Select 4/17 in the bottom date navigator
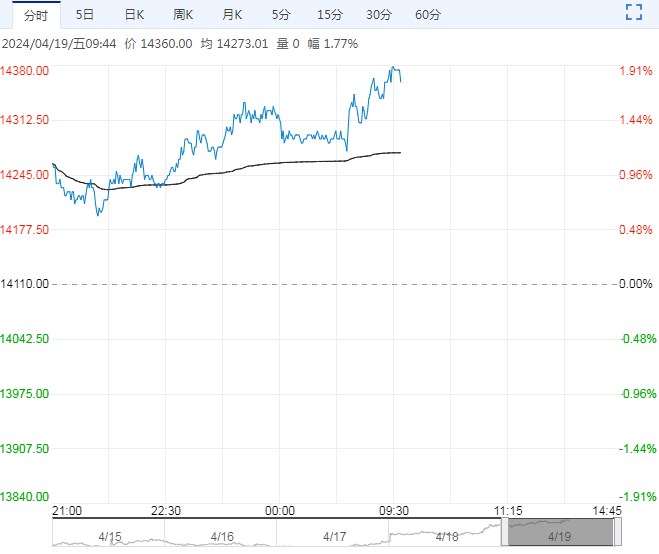Viewport: 659px width, 554px height. click(336, 536)
